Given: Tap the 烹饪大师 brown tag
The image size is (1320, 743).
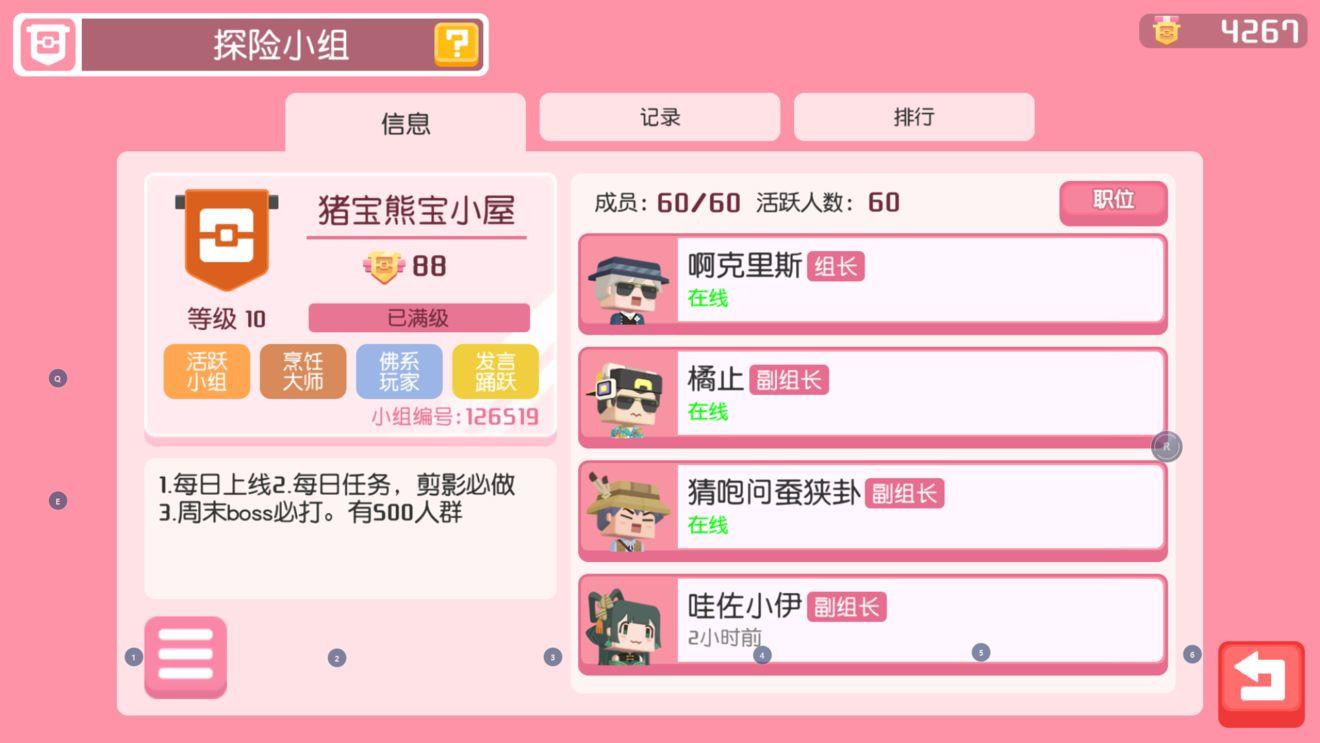Looking at the screenshot, I should tap(303, 372).
